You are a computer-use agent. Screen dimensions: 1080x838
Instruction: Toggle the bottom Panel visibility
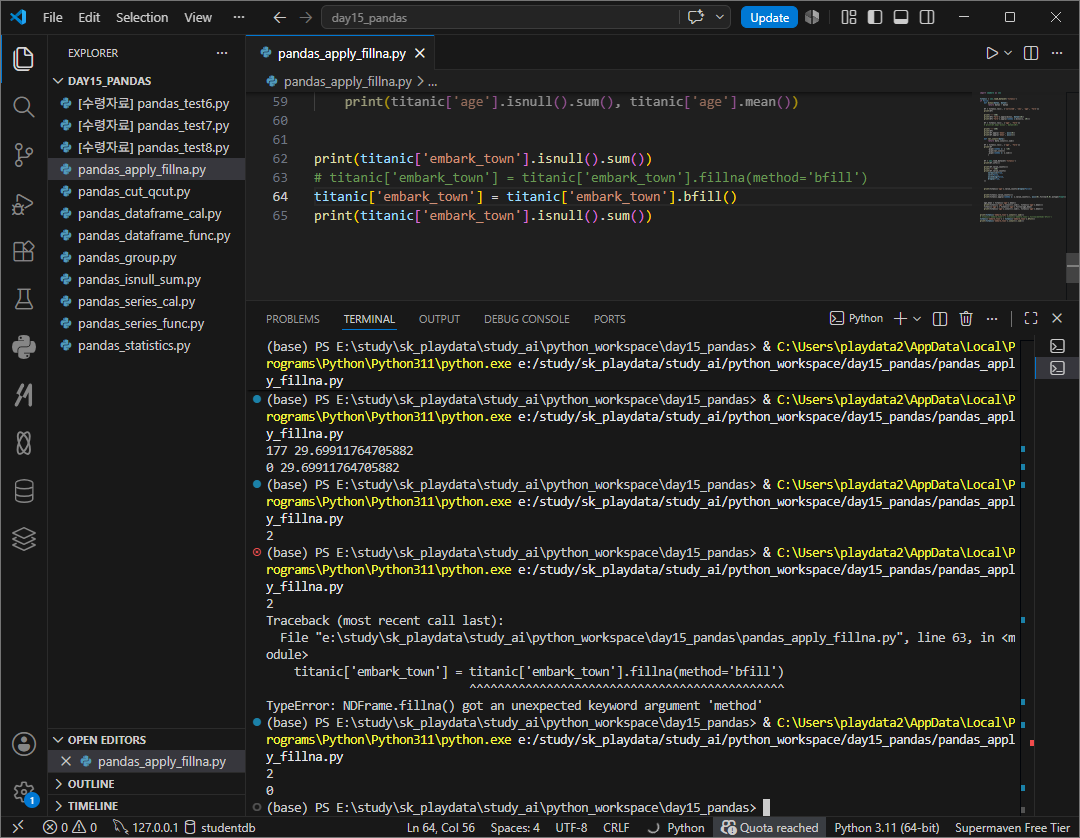(901, 17)
